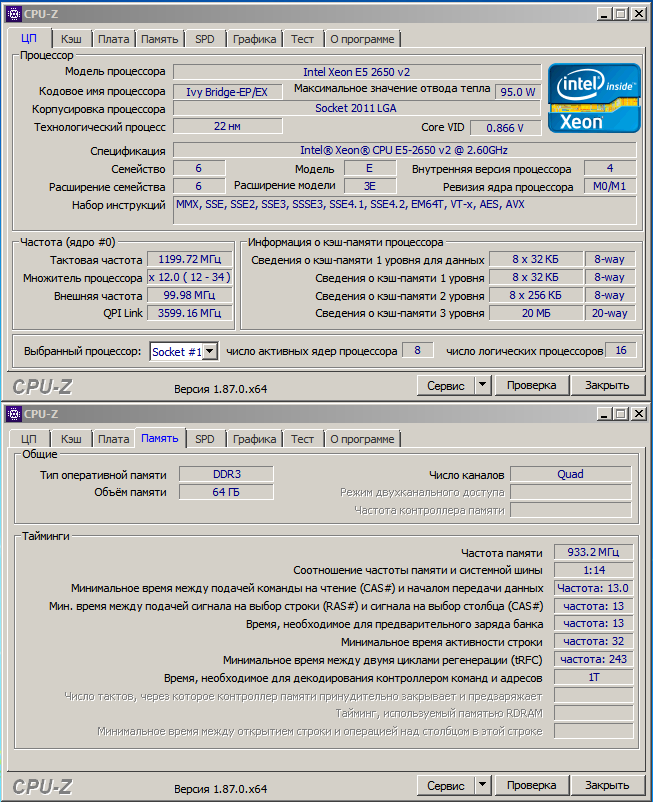This screenshot has width=653, height=802.
Task: Open the Кэш tab in bottom window
Action: [x=71, y=439]
